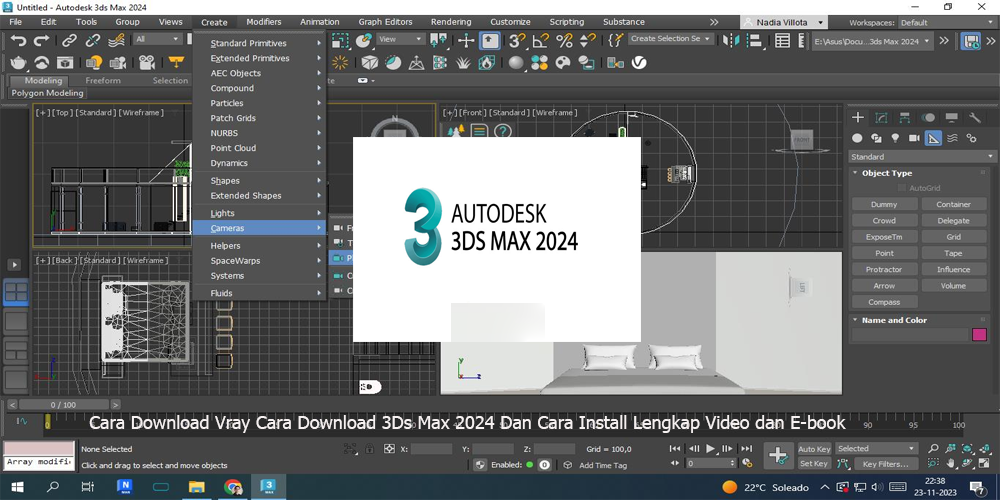Open the Workspaces Default dropdown
Screen dimensions: 1000x500
[947, 22]
